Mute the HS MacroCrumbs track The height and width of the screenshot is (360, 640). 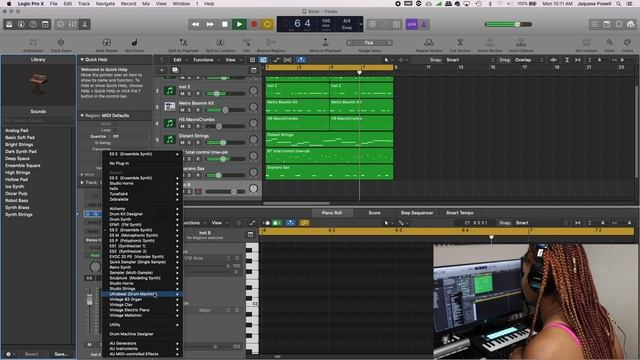click(182, 126)
